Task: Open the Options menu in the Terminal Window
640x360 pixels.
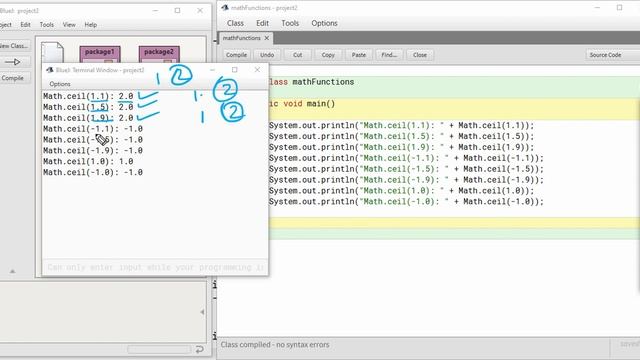Action: (60, 84)
